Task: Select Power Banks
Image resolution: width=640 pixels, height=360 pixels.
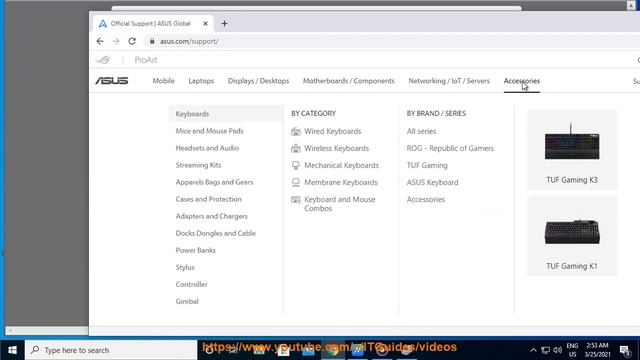Action: click(196, 250)
